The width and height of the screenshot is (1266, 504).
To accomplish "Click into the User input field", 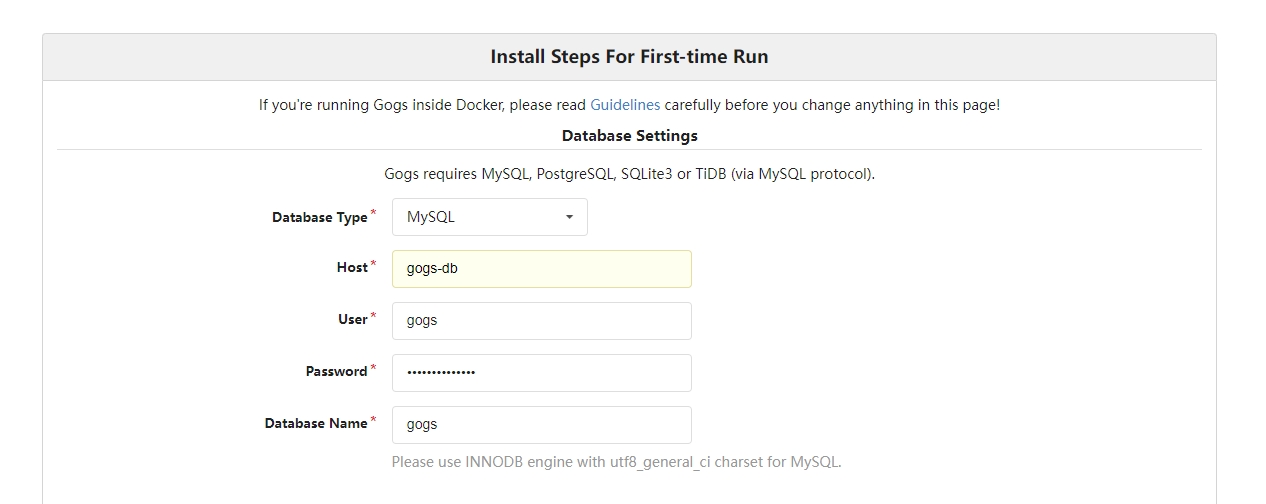I will point(541,321).
